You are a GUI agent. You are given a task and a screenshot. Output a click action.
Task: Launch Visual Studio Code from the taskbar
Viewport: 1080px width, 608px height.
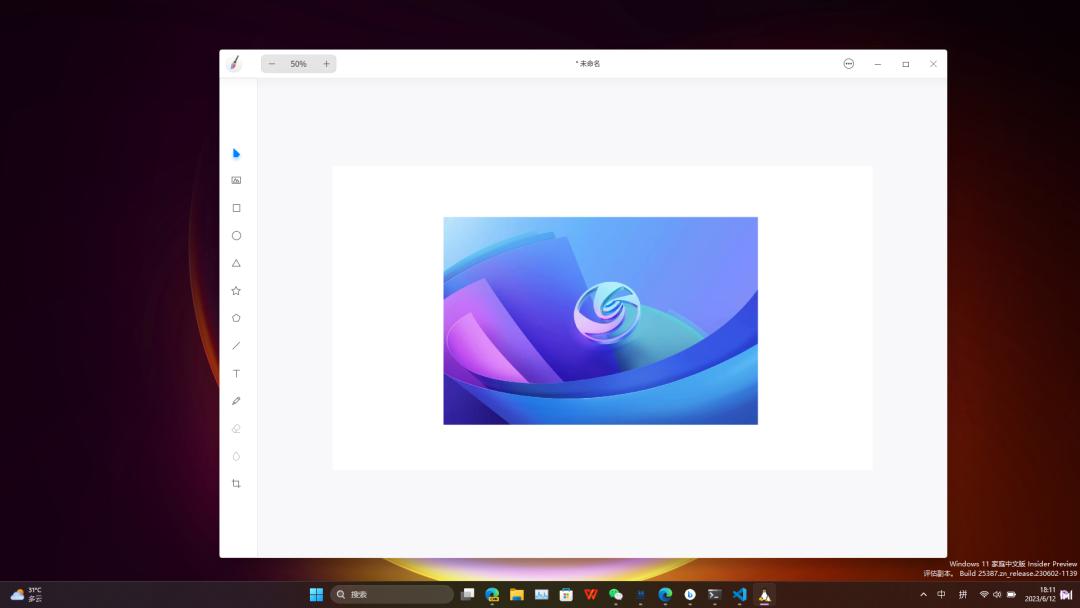pos(739,593)
